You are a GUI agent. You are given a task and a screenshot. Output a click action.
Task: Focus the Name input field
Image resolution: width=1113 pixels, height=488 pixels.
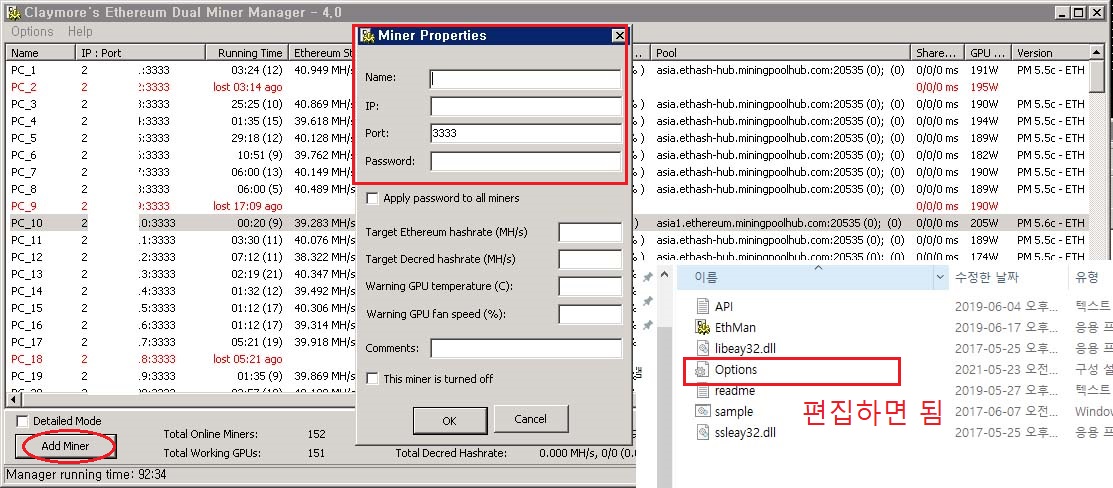coord(525,78)
